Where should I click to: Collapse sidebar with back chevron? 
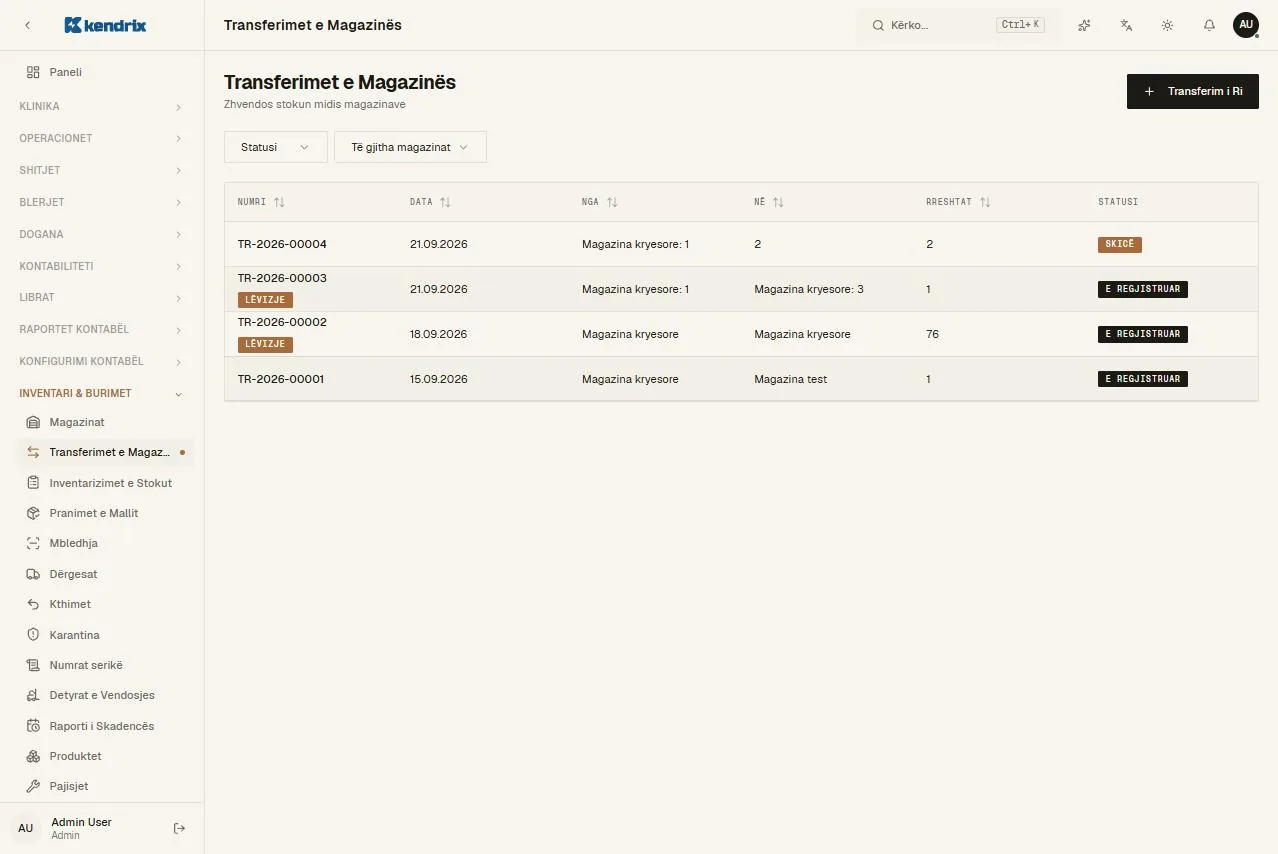coord(27,25)
